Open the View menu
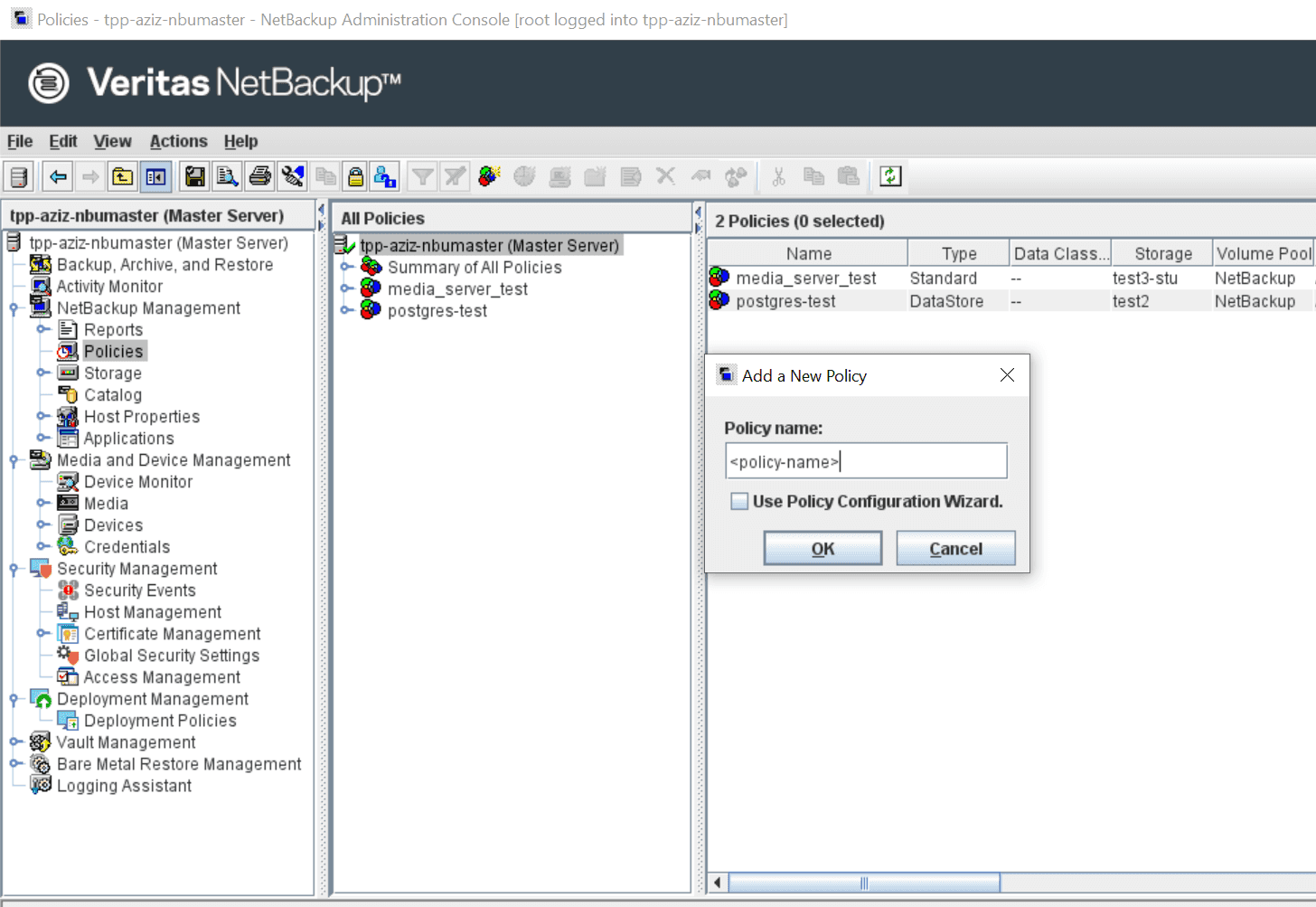 [111, 141]
